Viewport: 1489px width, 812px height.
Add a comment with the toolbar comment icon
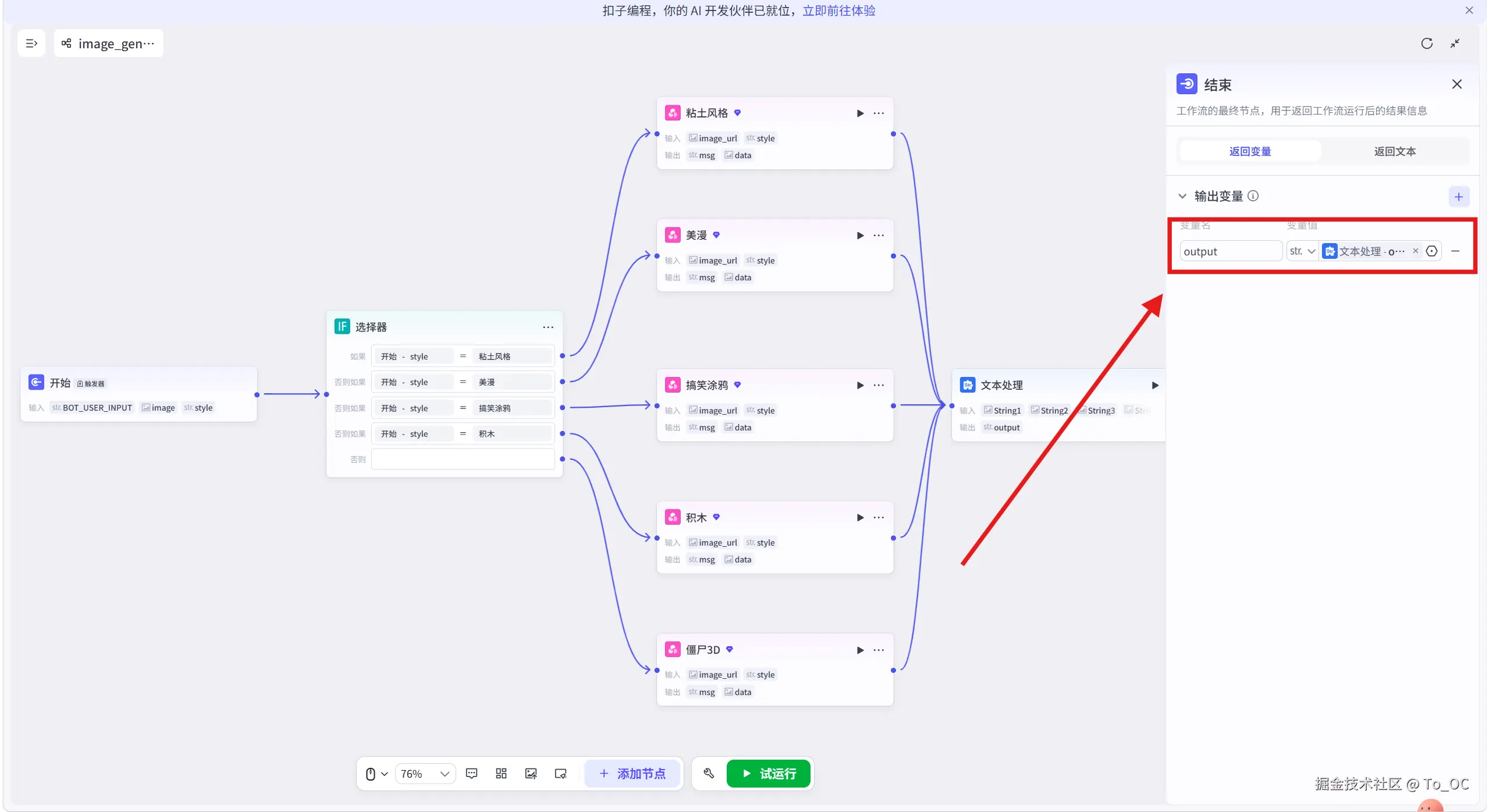click(x=471, y=774)
